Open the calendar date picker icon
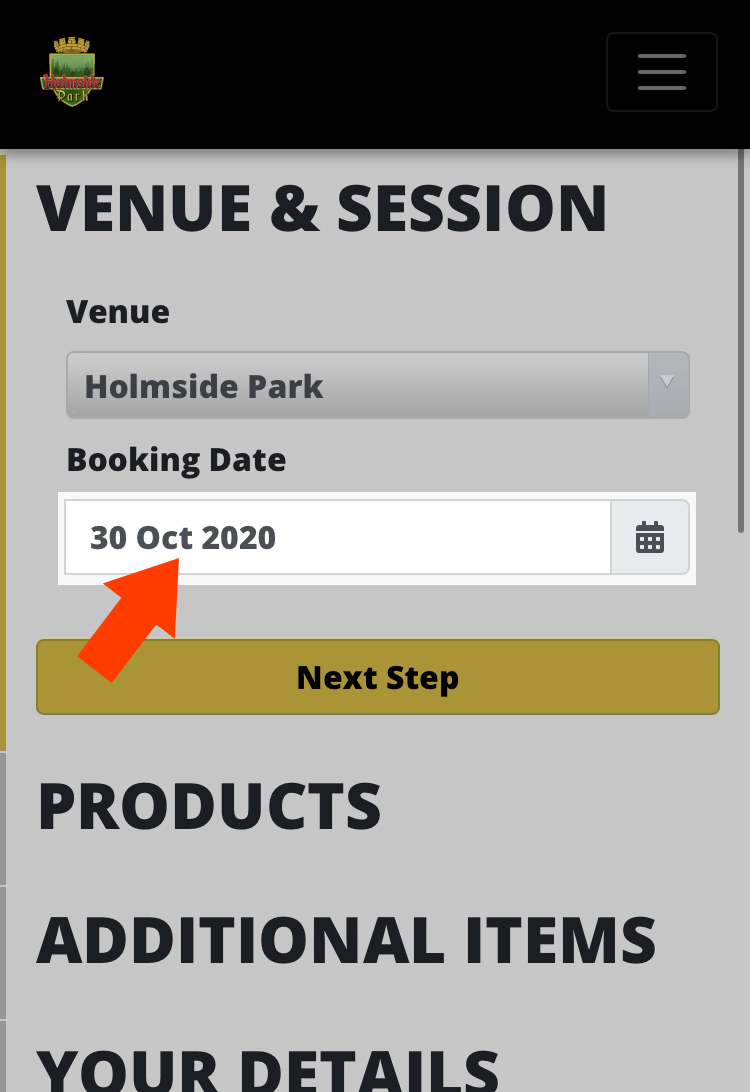The width and height of the screenshot is (750, 1092). [650, 537]
